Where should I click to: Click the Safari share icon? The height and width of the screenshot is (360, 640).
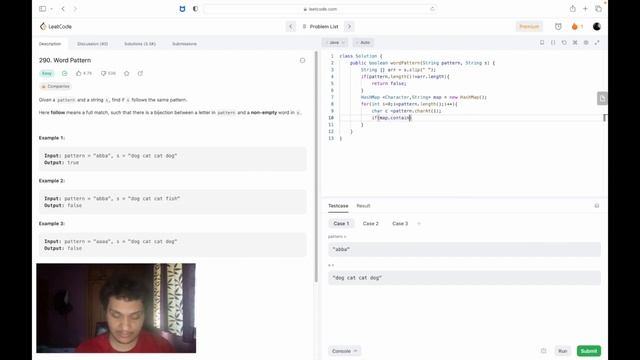click(x=573, y=9)
